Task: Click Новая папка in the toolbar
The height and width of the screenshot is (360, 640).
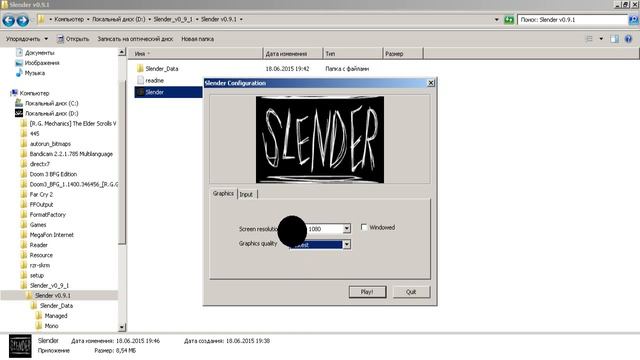Action: [198, 39]
